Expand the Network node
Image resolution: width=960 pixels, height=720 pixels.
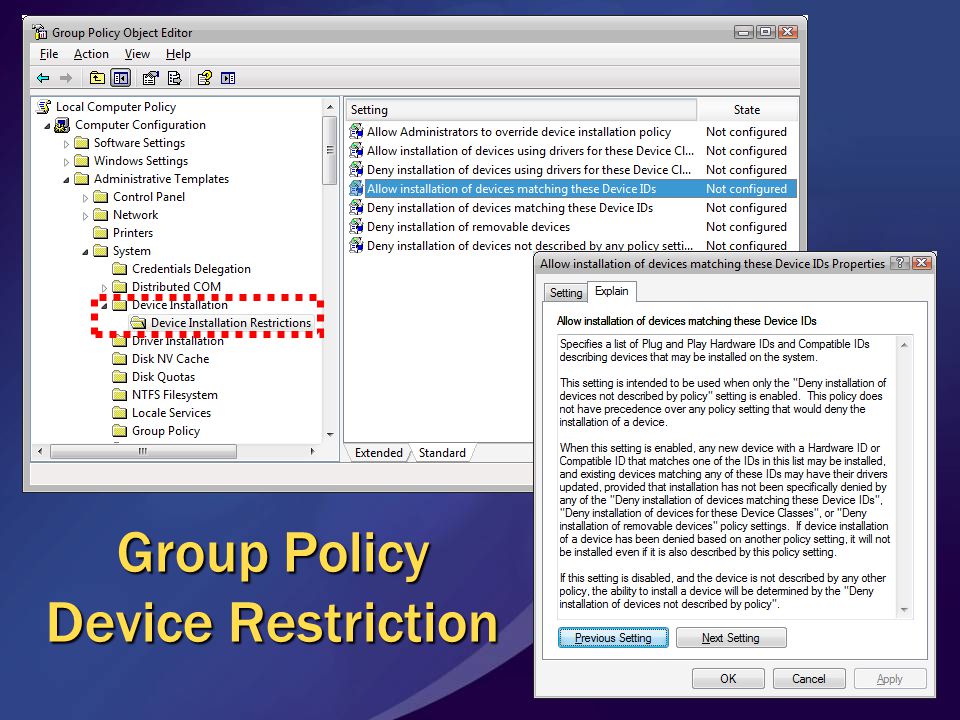(x=85, y=216)
